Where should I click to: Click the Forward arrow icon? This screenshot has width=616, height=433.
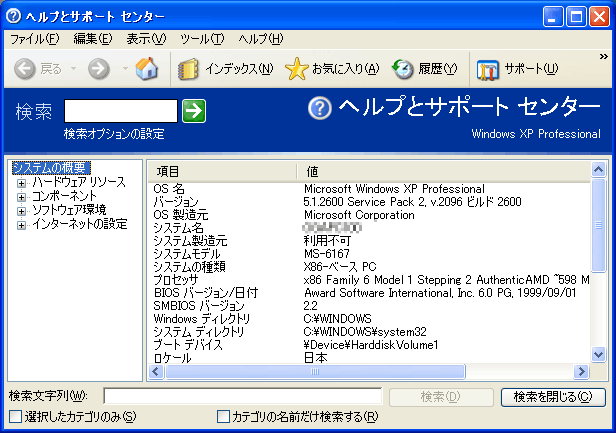click(x=99, y=69)
